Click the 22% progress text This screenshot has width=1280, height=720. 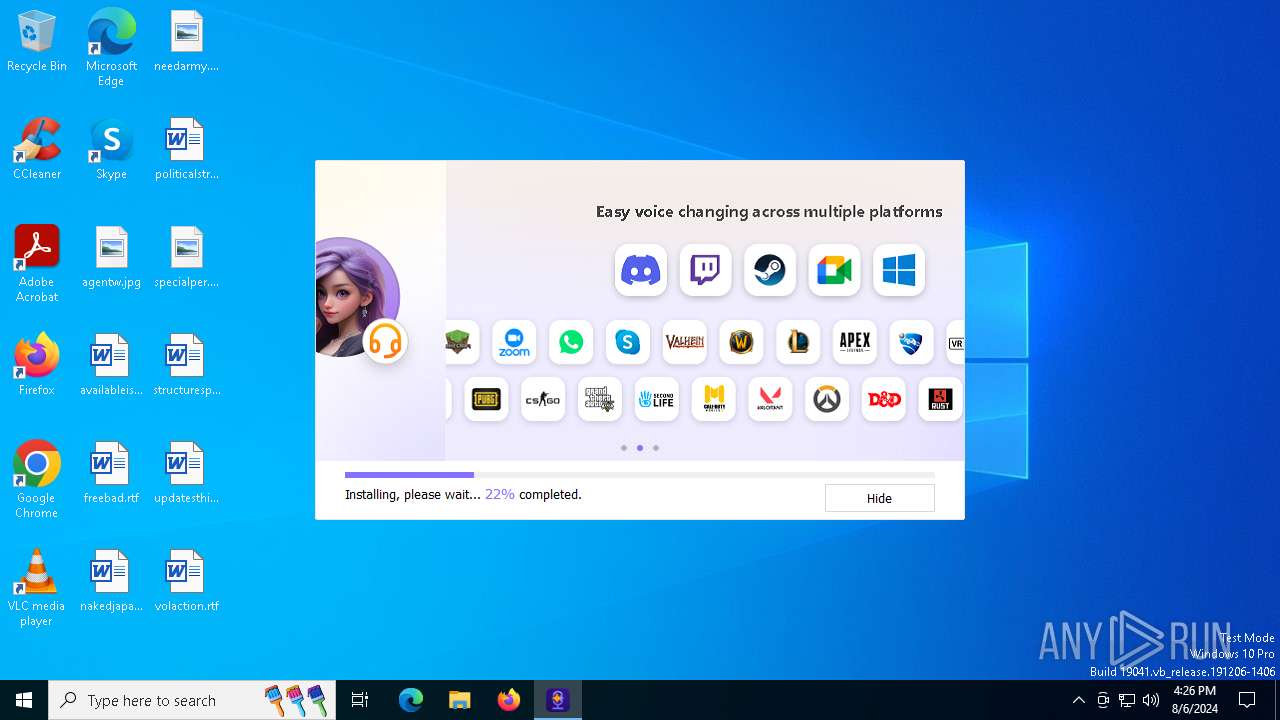(x=500, y=494)
